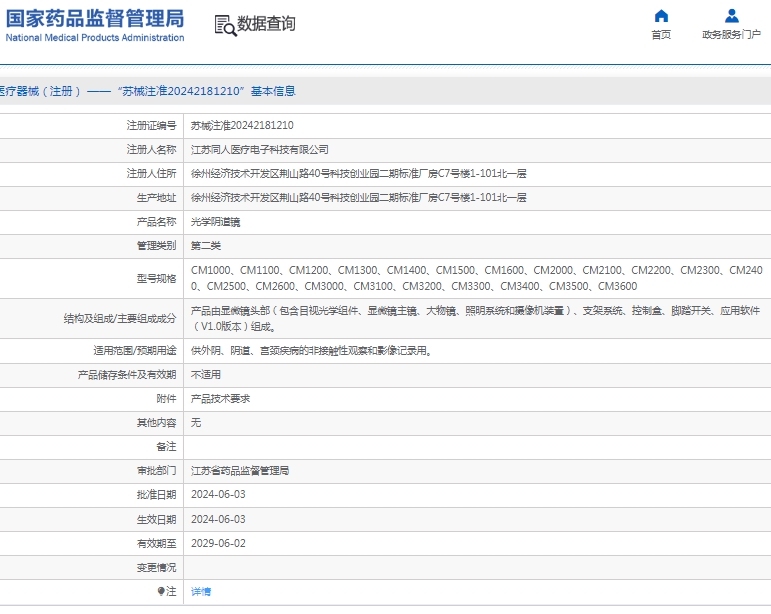Open the 政务服务门户 user icon

pyautogui.click(x=732, y=16)
